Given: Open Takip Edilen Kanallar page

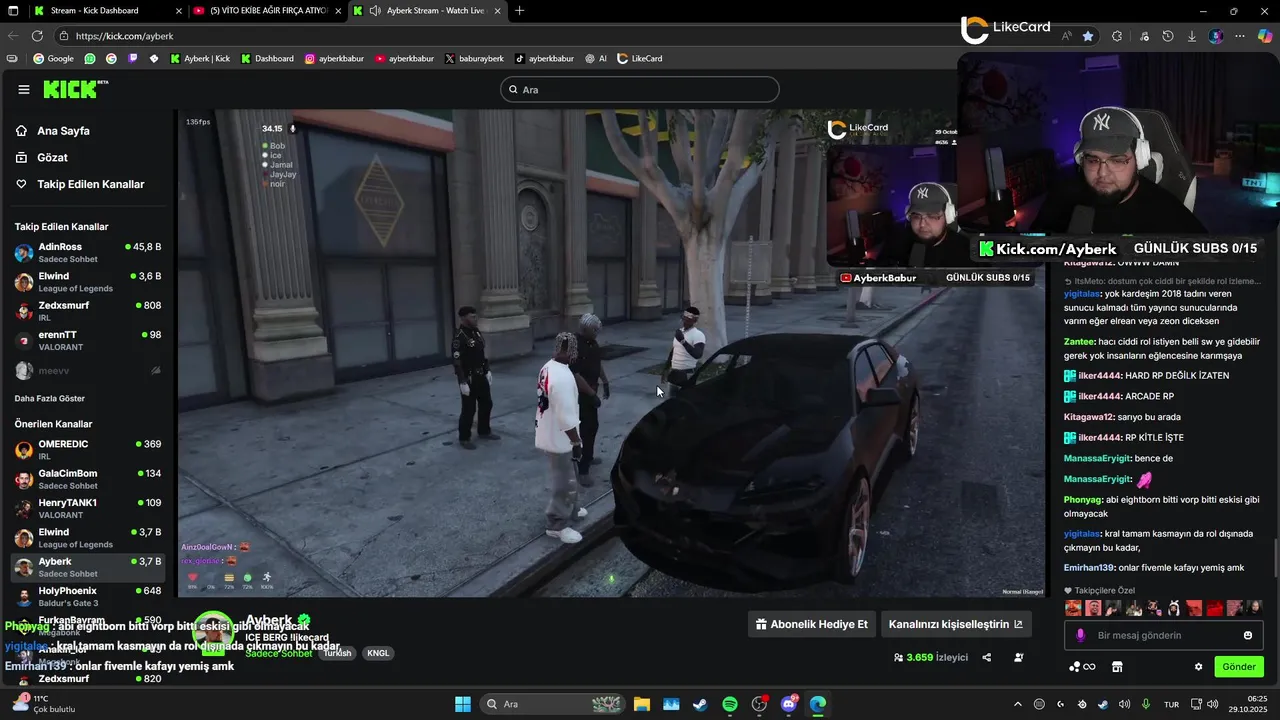Looking at the screenshot, I should [x=90, y=184].
